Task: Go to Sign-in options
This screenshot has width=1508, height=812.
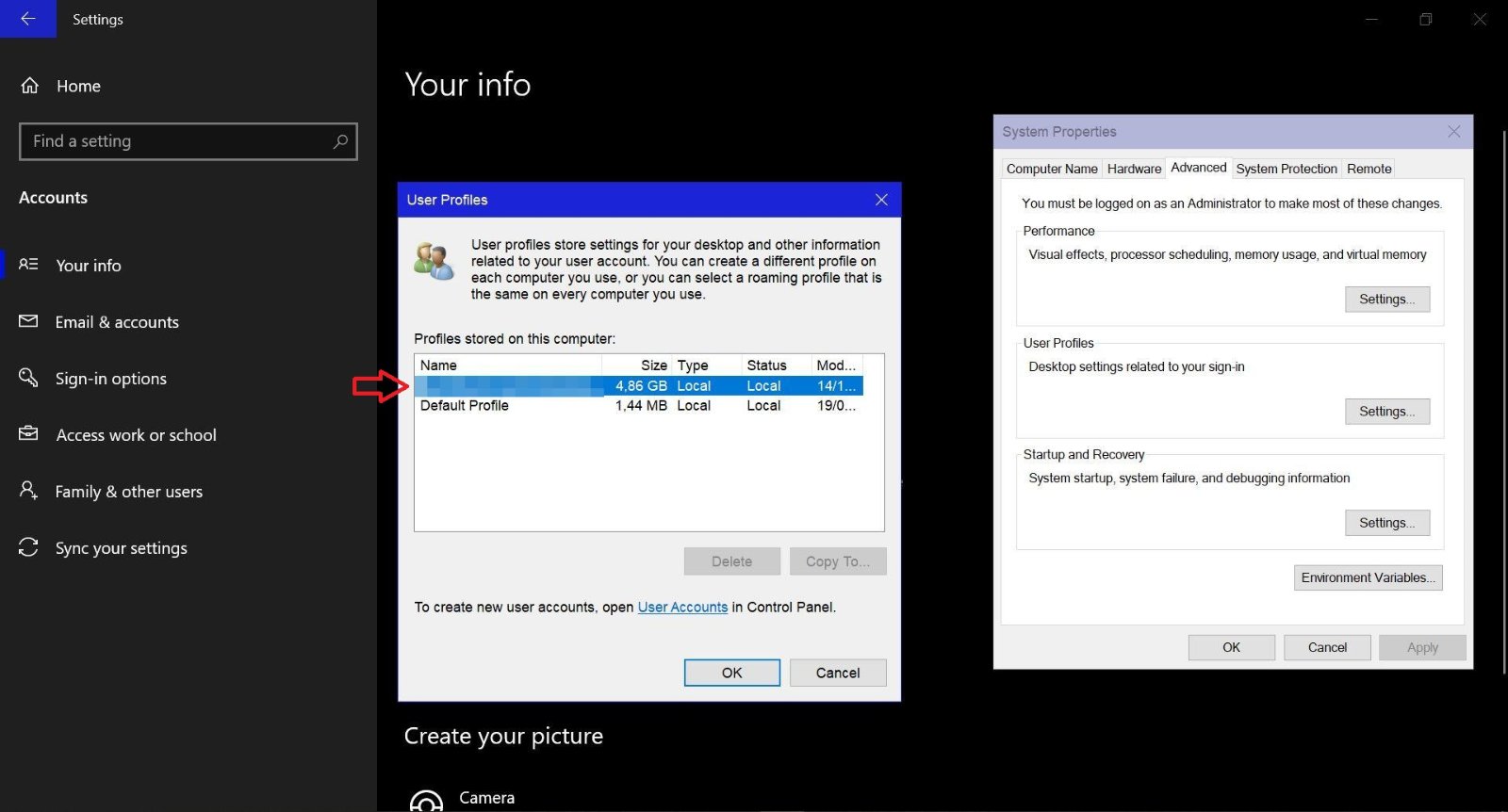Action: pyautogui.click(x=110, y=379)
